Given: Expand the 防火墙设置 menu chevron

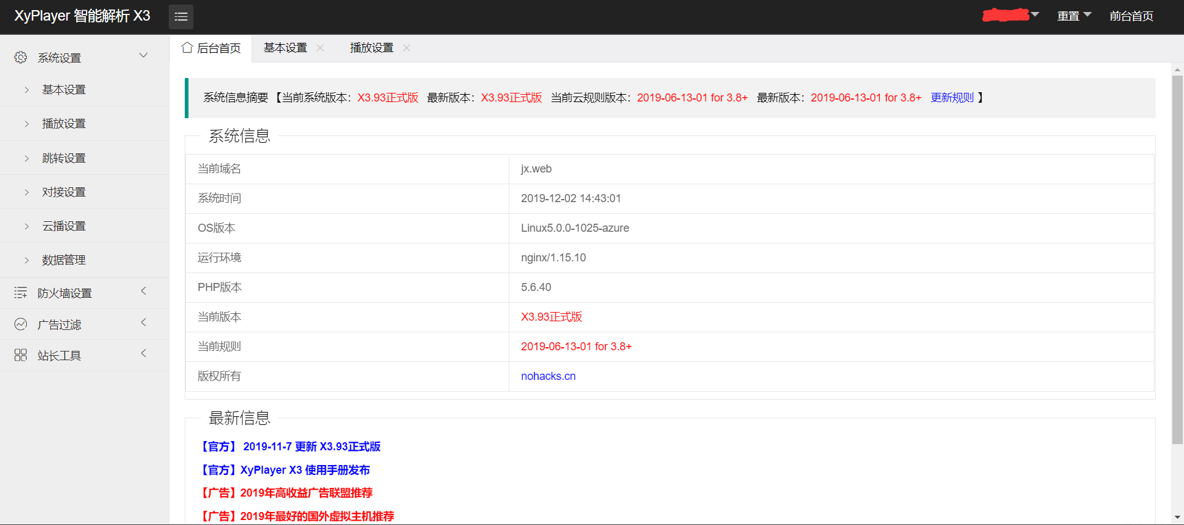Looking at the screenshot, I should coord(143,292).
